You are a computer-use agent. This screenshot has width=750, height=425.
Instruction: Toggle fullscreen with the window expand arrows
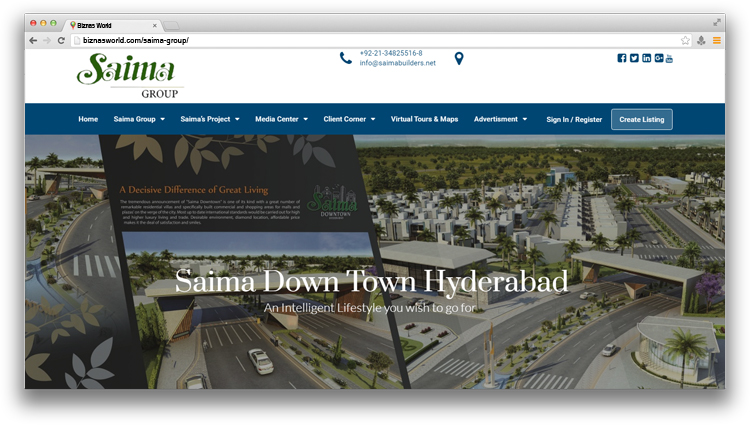pos(717,22)
